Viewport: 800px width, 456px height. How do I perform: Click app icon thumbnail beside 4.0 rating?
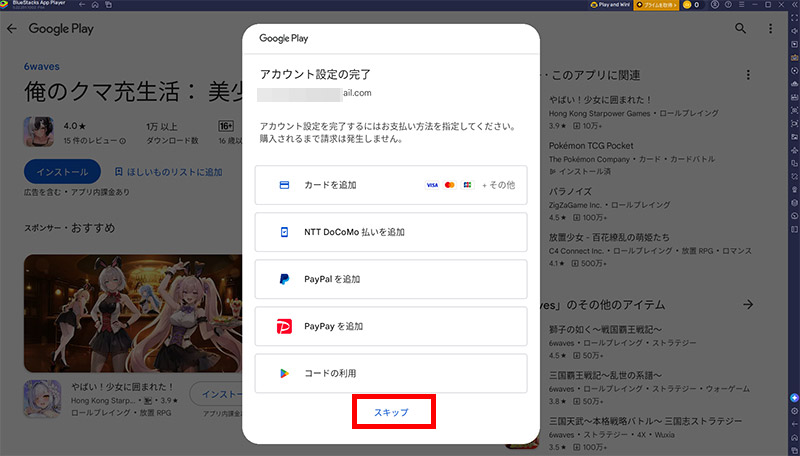pyautogui.click(x=38, y=132)
